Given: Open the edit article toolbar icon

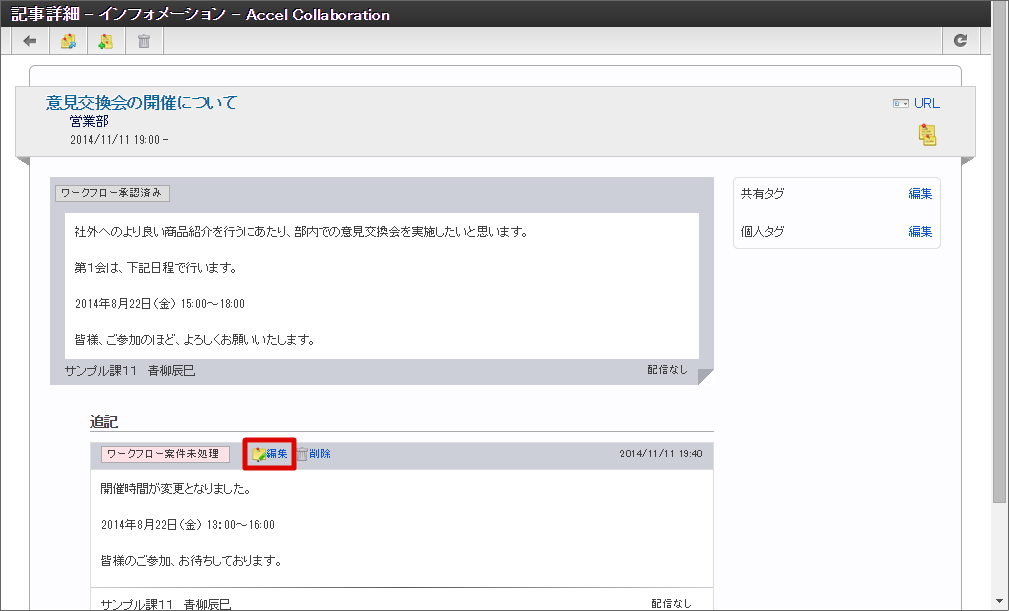Looking at the screenshot, I should [x=67, y=40].
